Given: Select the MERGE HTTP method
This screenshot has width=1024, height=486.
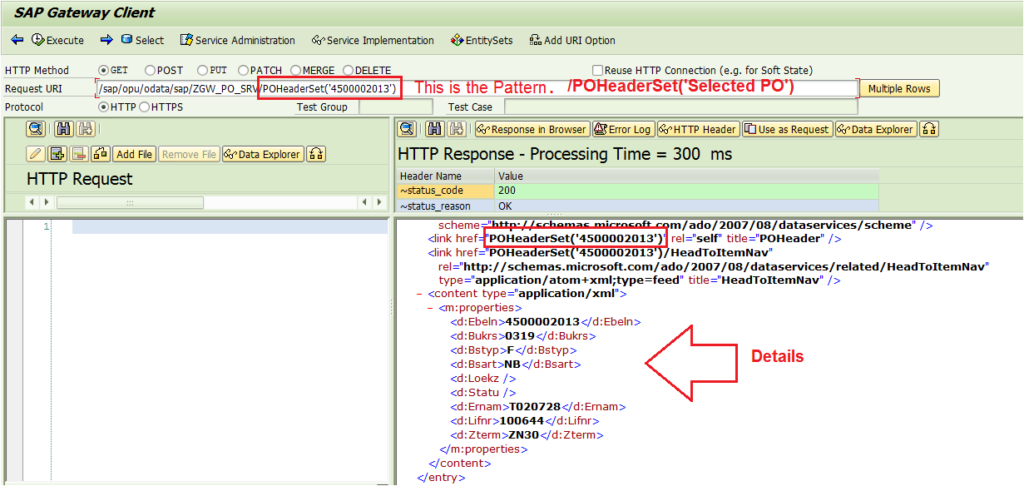Looking at the screenshot, I should (296, 70).
